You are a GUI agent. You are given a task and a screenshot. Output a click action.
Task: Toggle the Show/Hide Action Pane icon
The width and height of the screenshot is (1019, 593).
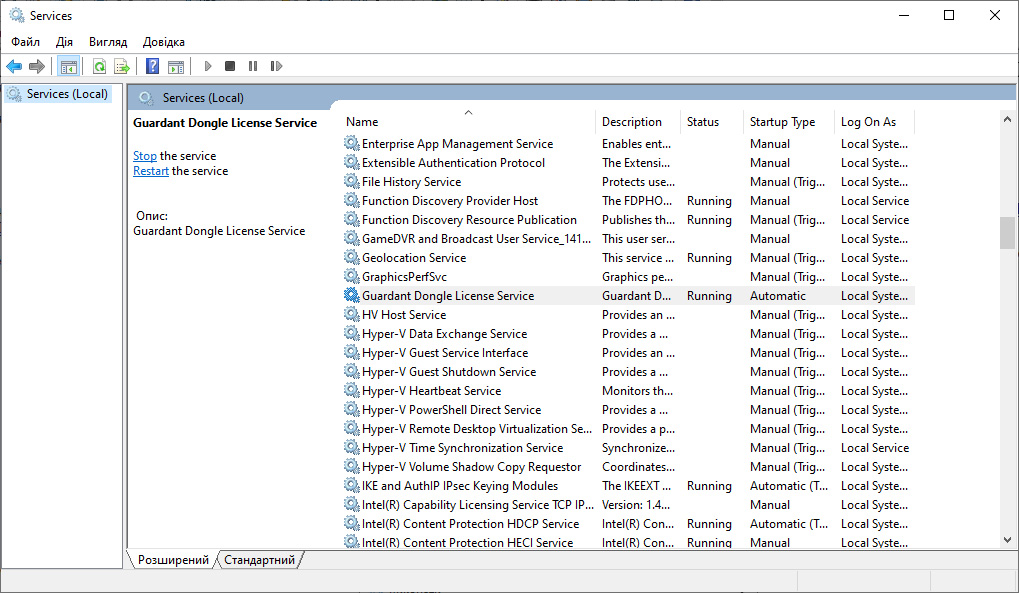tap(175, 66)
